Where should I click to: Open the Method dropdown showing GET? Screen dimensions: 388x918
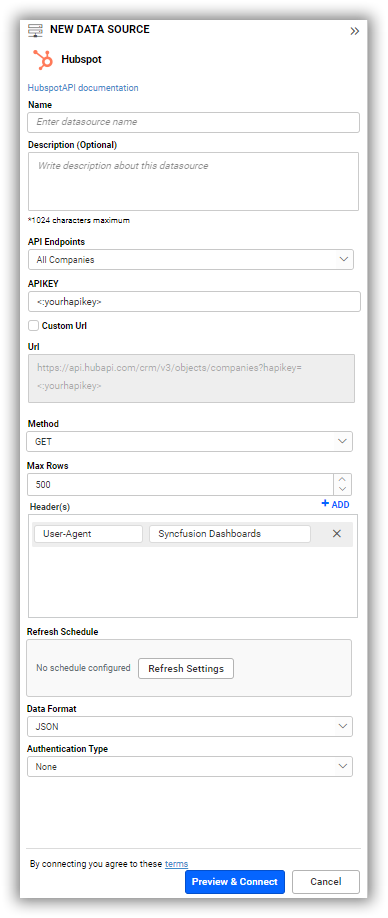pyautogui.click(x=190, y=441)
